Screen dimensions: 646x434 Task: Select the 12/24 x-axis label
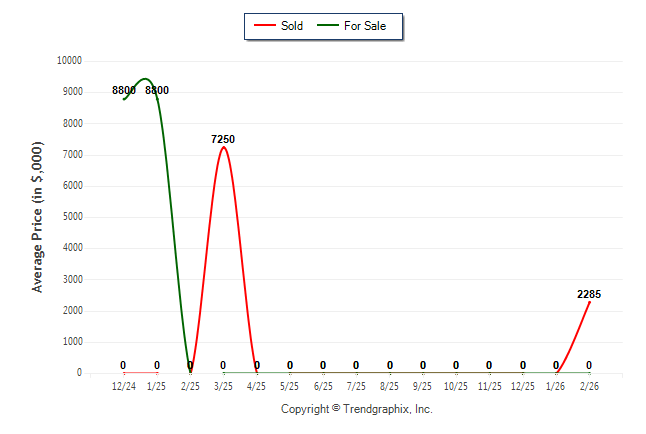click(x=123, y=385)
